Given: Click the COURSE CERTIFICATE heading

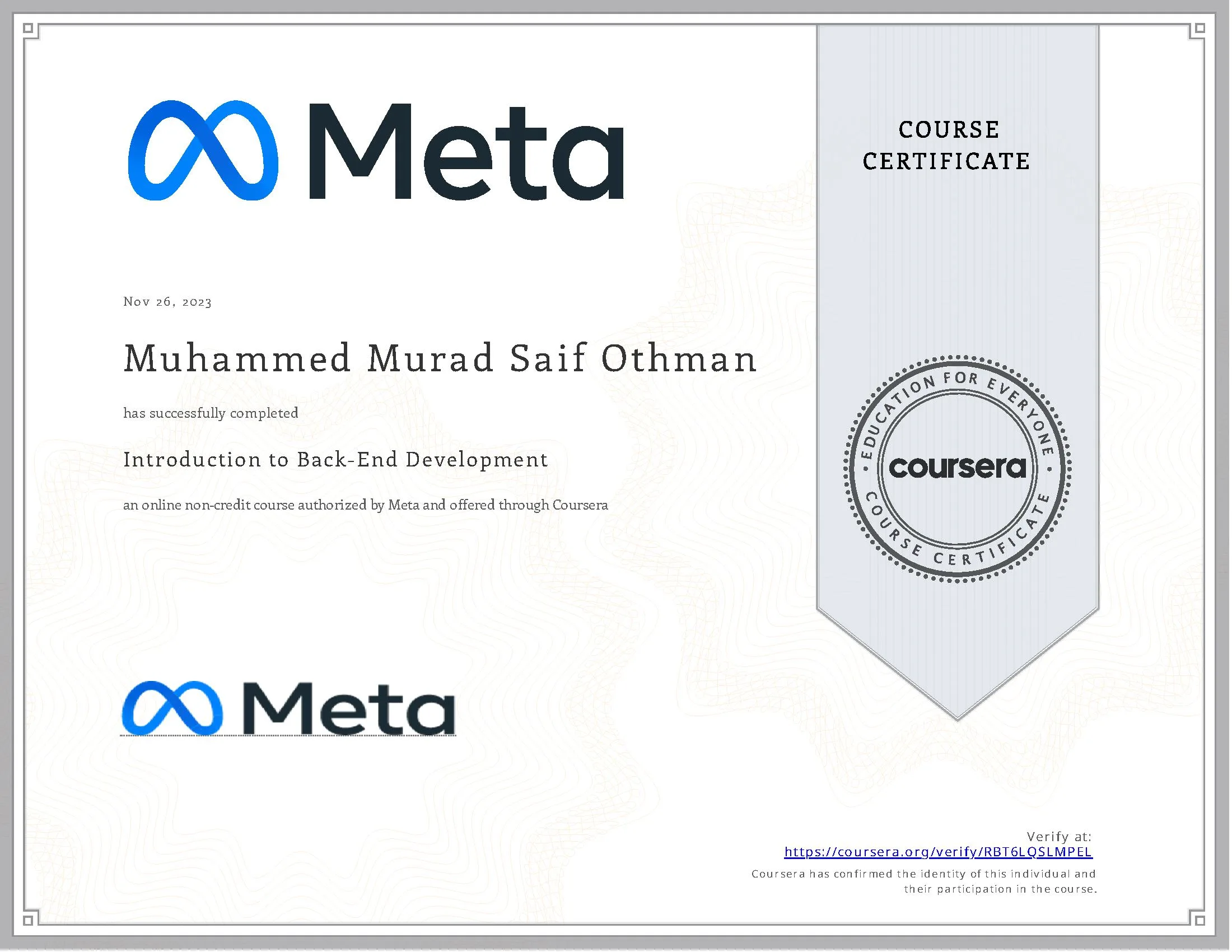Looking at the screenshot, I should (946, 146).
